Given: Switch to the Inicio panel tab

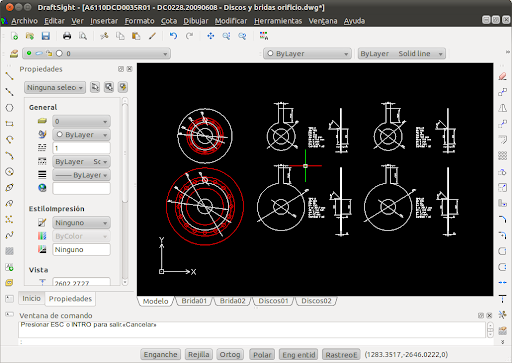Looking at the screenshot, I should point(31,298).
